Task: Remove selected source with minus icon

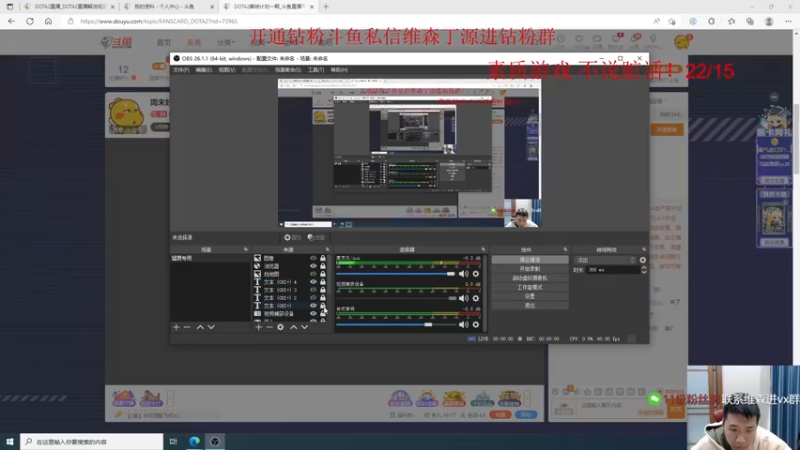Action: [269, 327]
